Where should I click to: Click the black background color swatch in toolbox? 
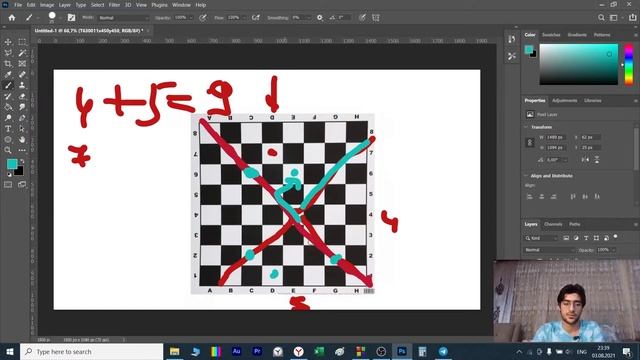tap(19, 171)
